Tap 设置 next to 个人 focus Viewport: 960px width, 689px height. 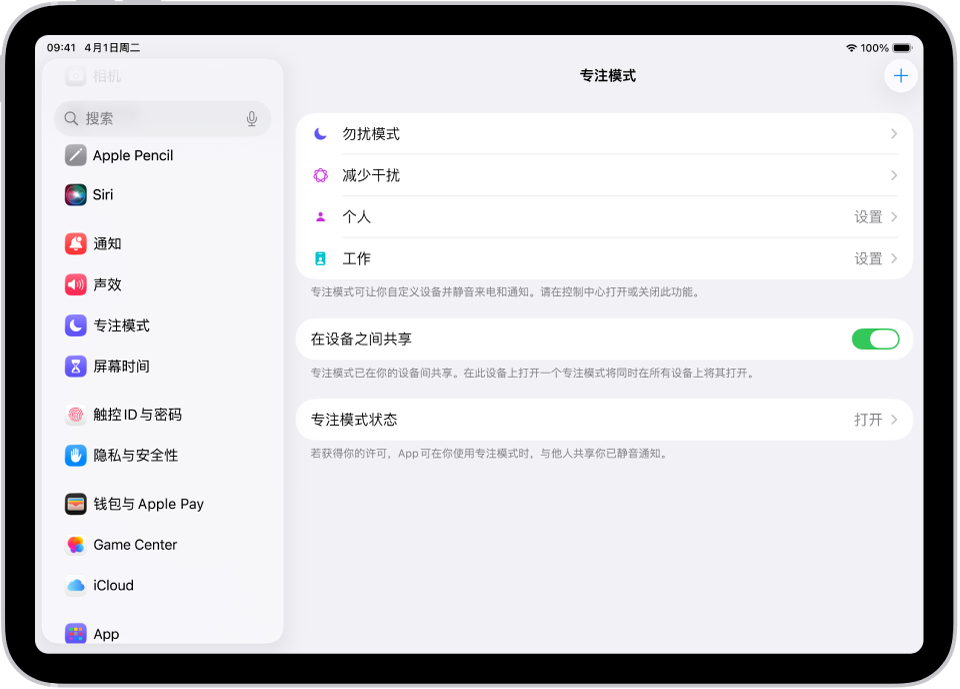869,216
